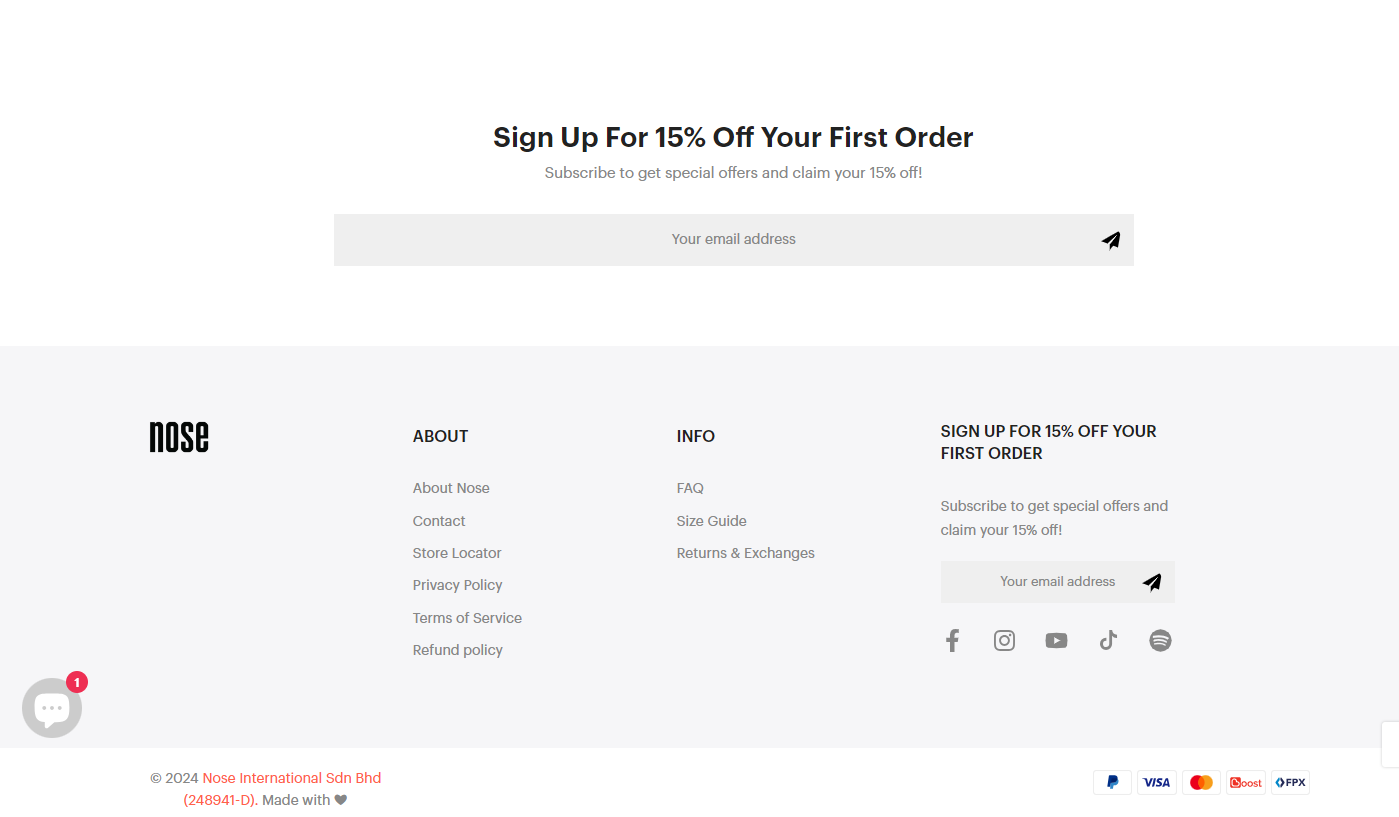
Task: Open the Shopify chat bubble
Action: click(52, 708)
